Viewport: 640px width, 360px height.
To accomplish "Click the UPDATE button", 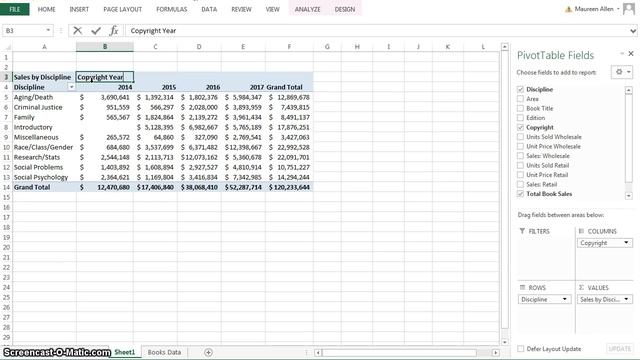I will coord(620,349).
